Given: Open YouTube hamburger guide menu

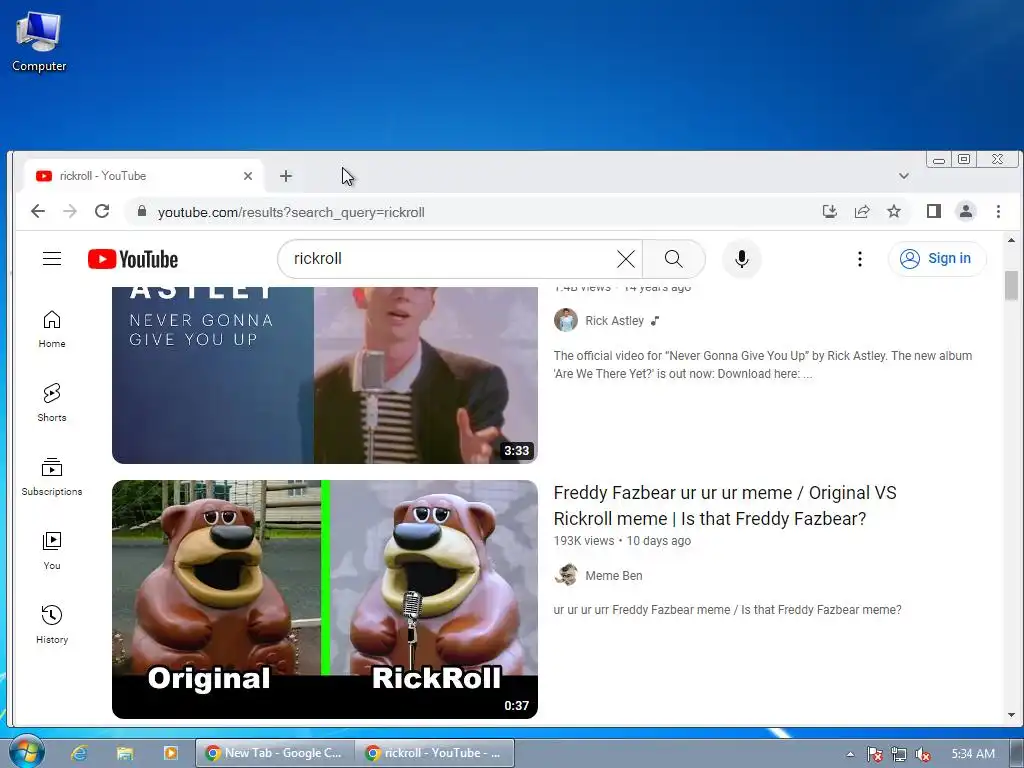Looking at the screenshot, I should pos(52,259).
